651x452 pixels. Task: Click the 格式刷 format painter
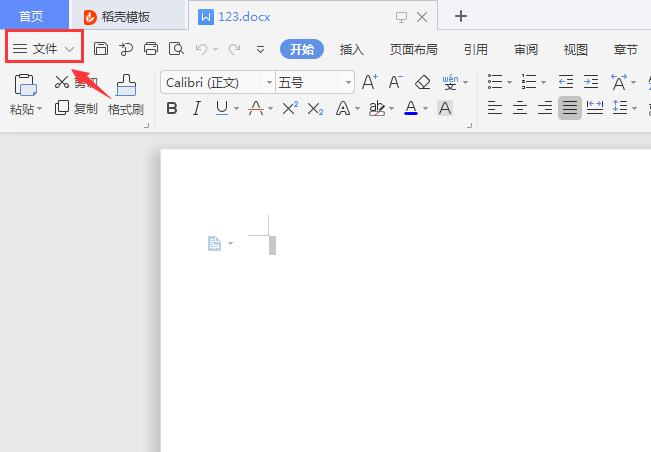pyautogui.click(x=126, y=95)
